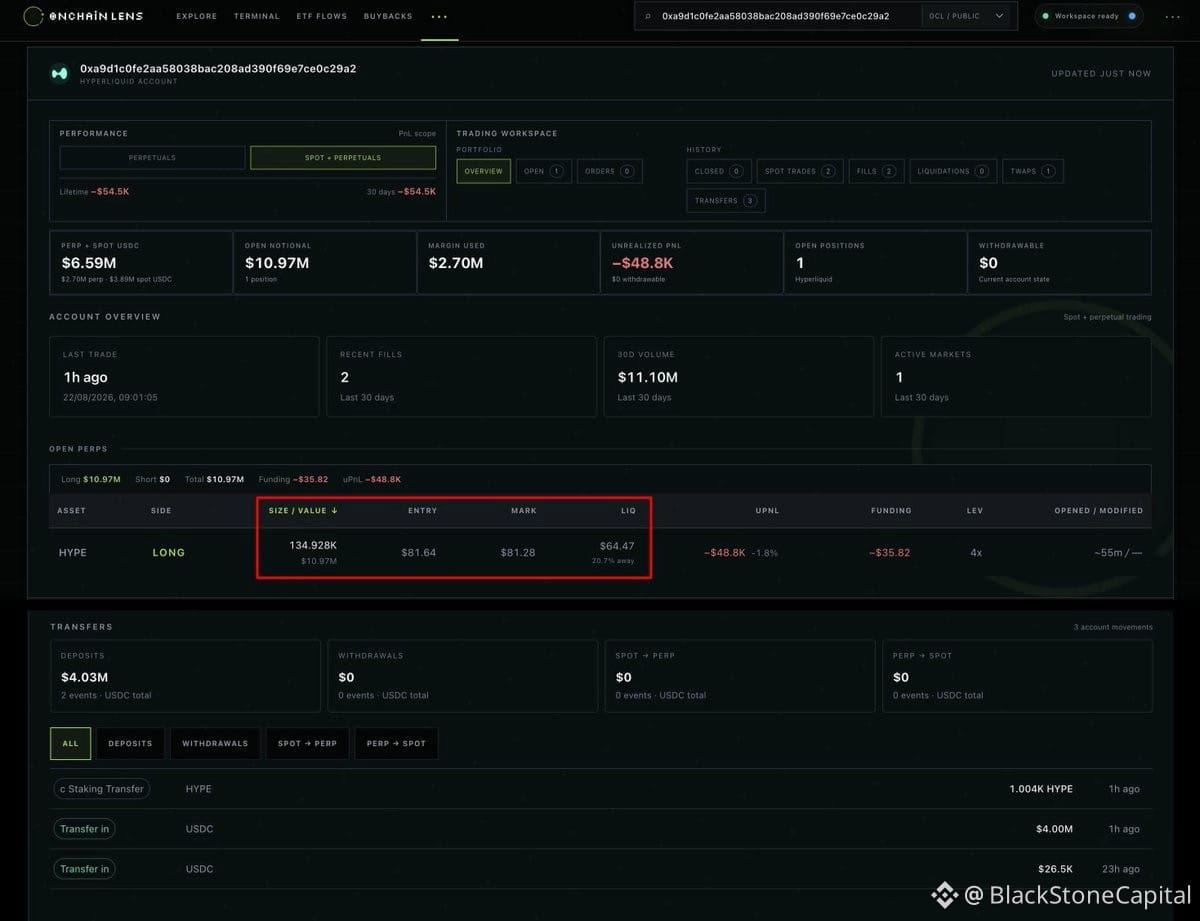Click the Liq column header
Screen dimensions: 1200x921
point(628,510)
